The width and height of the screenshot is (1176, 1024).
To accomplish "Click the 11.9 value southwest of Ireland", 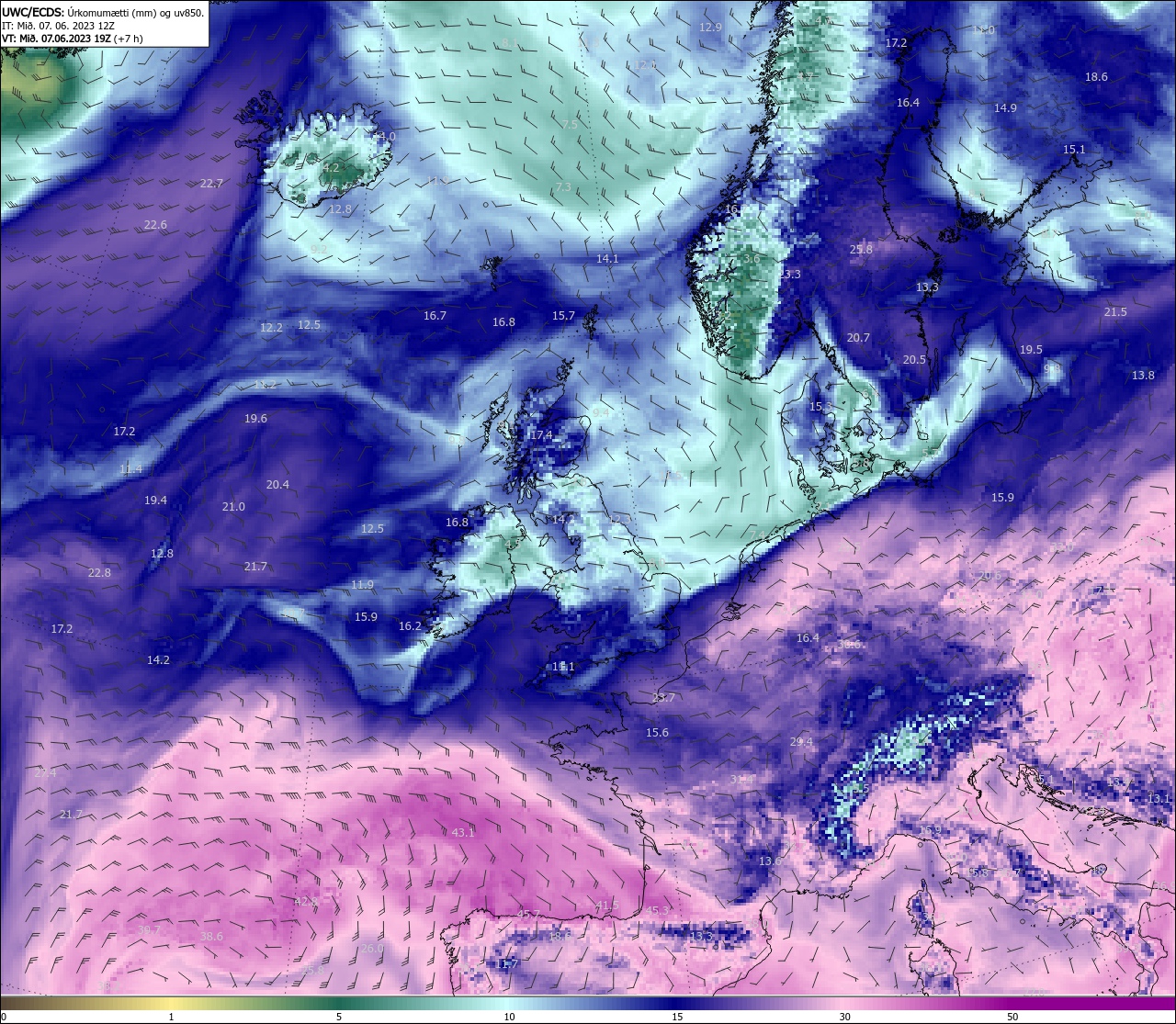I will tap(362, 585).
